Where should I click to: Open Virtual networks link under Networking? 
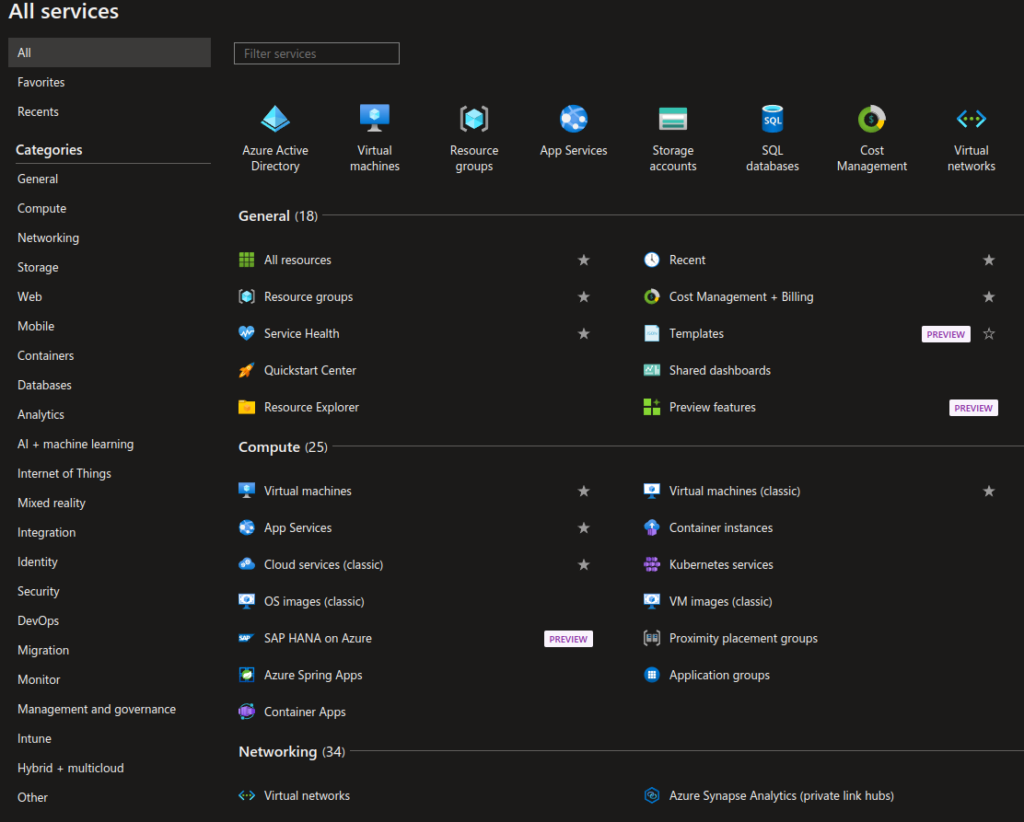307,796
